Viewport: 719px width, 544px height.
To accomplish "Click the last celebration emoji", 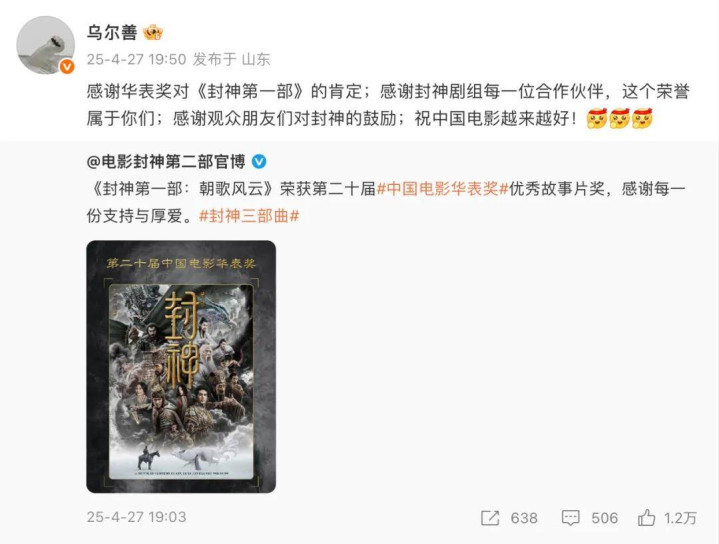I will tap(642, 119).
